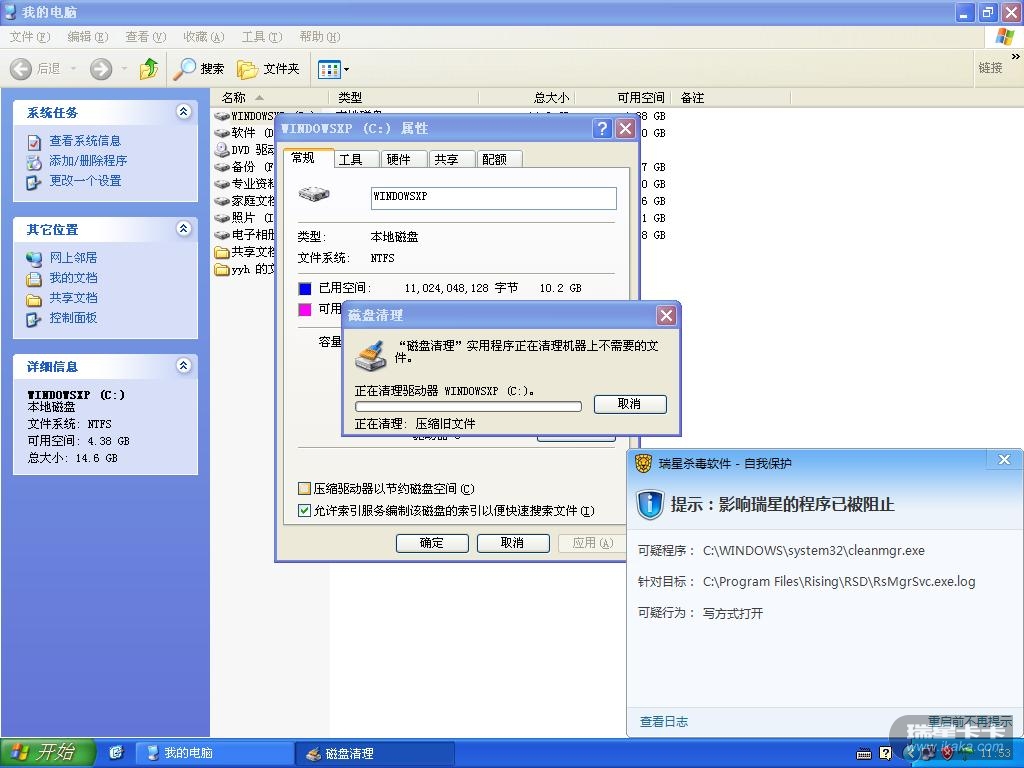The image size is (1024, 768).
Task: Open the 收藏 menu
Action: [204, 37]
